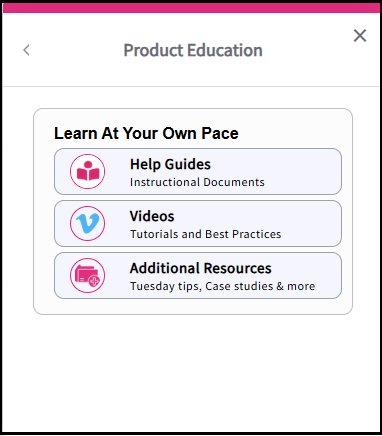The height and width of the screenshot is (436, 382).
Task: Select Tuesday tips, Case studies & more text
Action: coord(222,286)
